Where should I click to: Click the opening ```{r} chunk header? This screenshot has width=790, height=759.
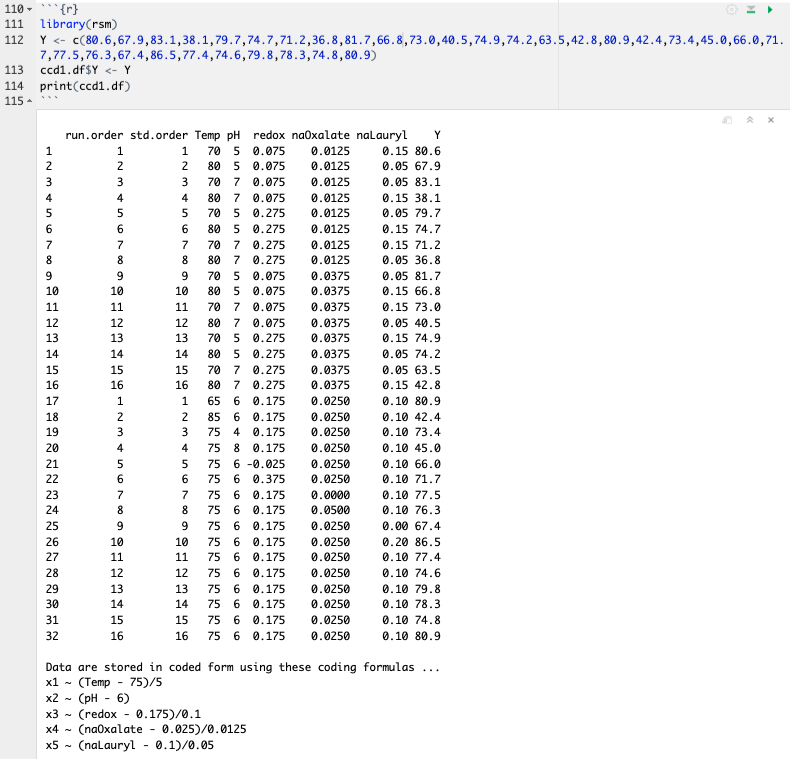[x=58, y=8]
